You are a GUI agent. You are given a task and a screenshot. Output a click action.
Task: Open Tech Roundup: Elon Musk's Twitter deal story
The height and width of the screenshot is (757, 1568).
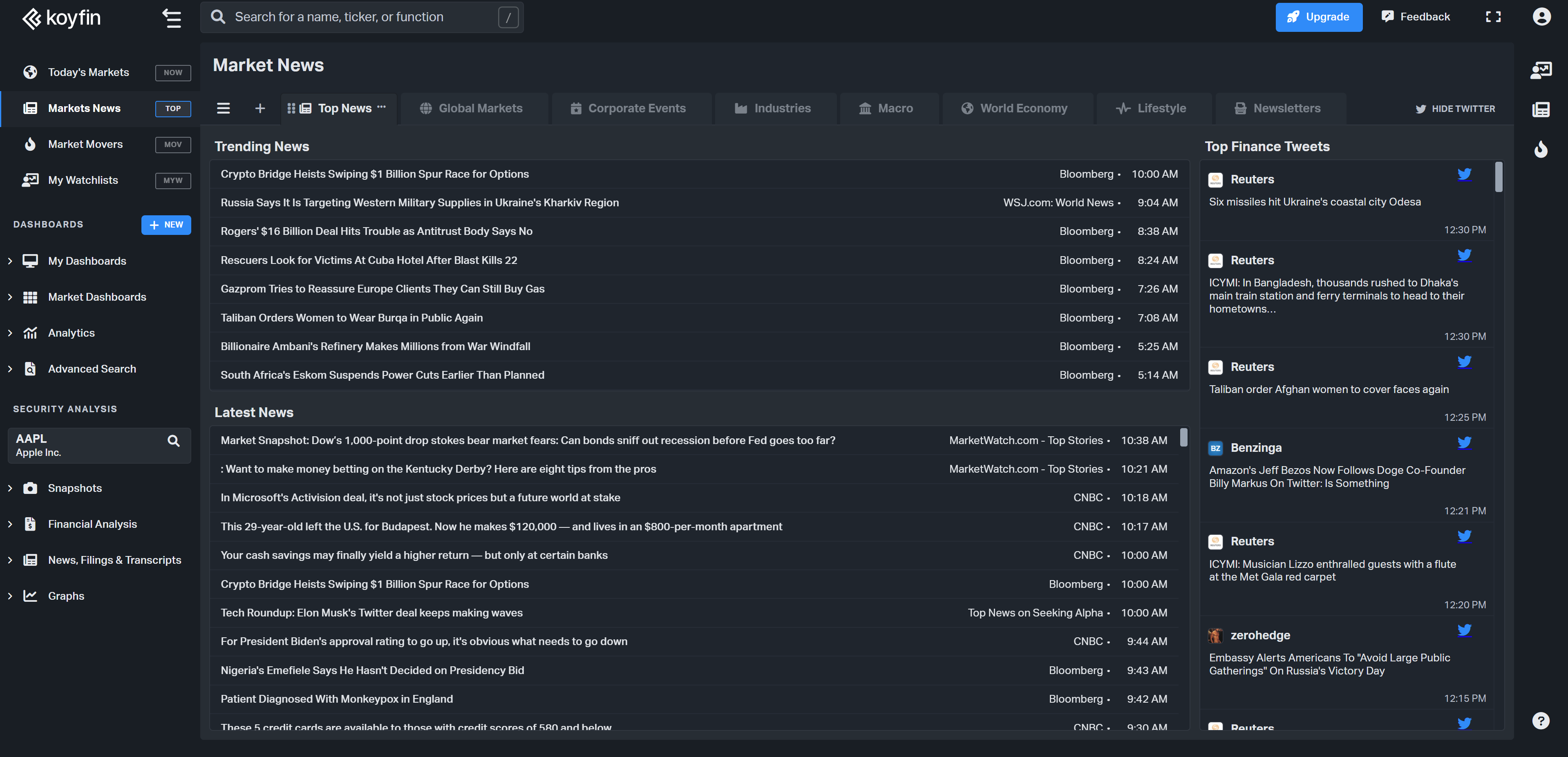point(371,613)
